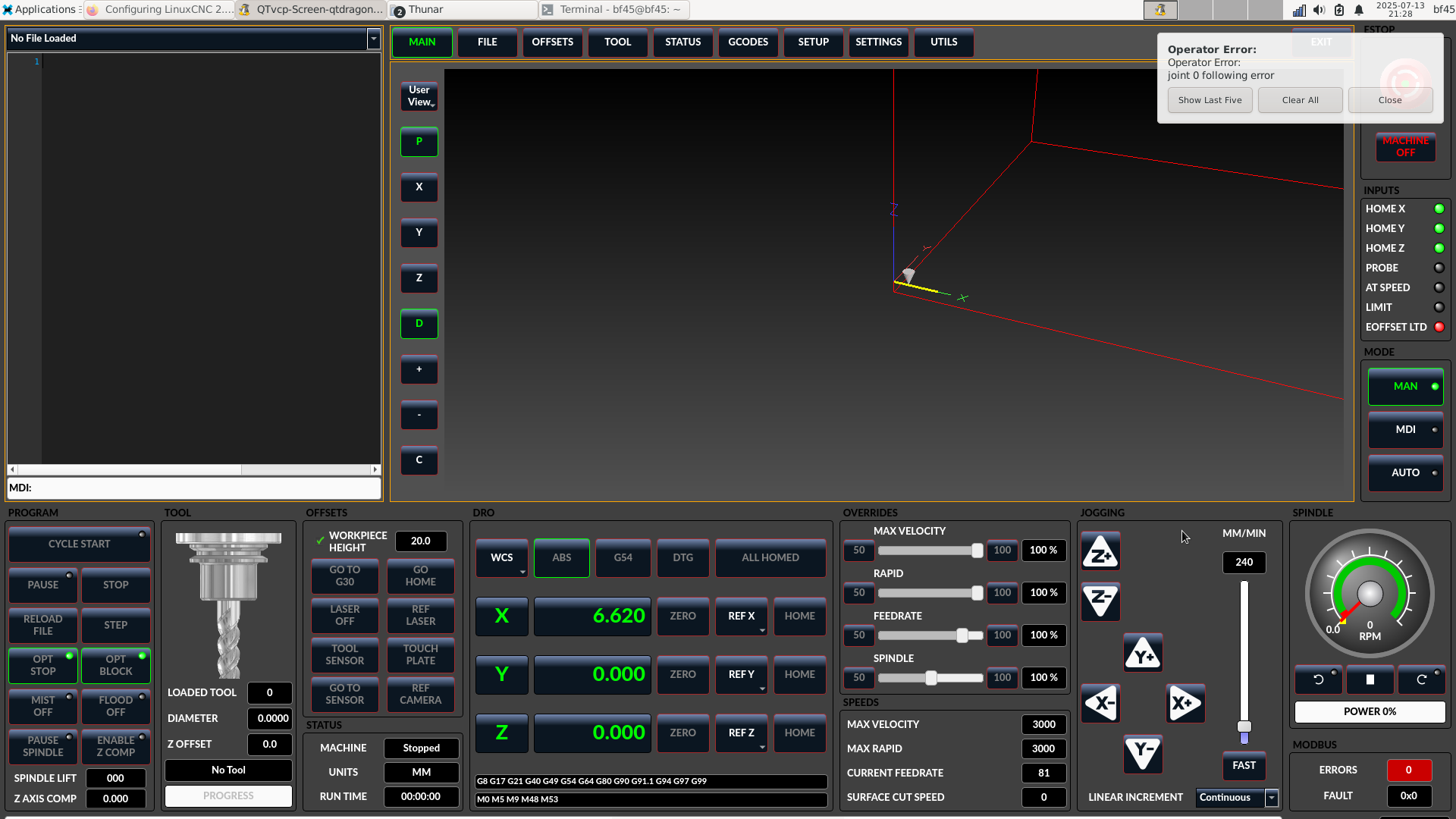
Task: Switch to the OFFSETS tab
Action: (x=553, y=42)
